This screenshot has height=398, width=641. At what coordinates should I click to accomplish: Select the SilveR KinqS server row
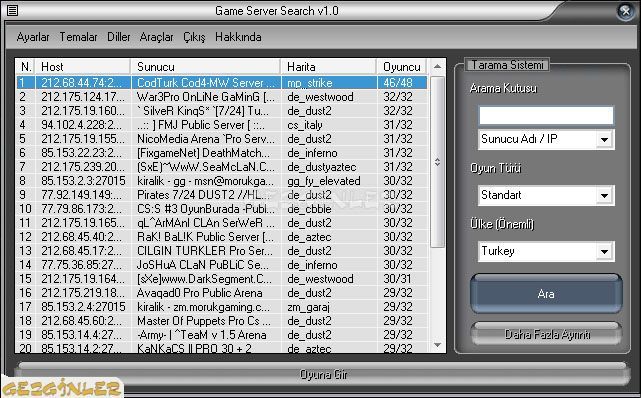[x=222, y=111]
